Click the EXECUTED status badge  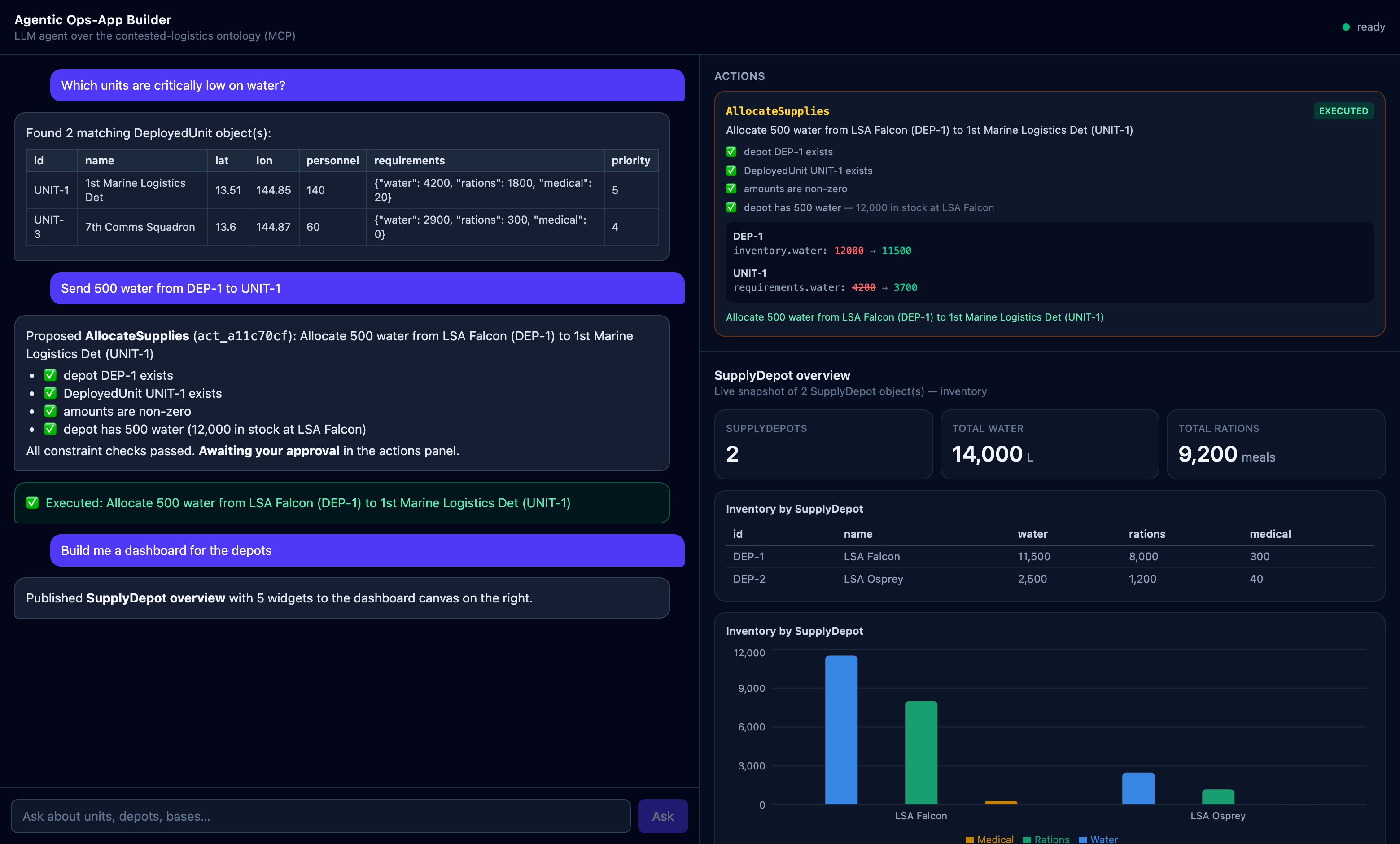(x=1343, y=111)
